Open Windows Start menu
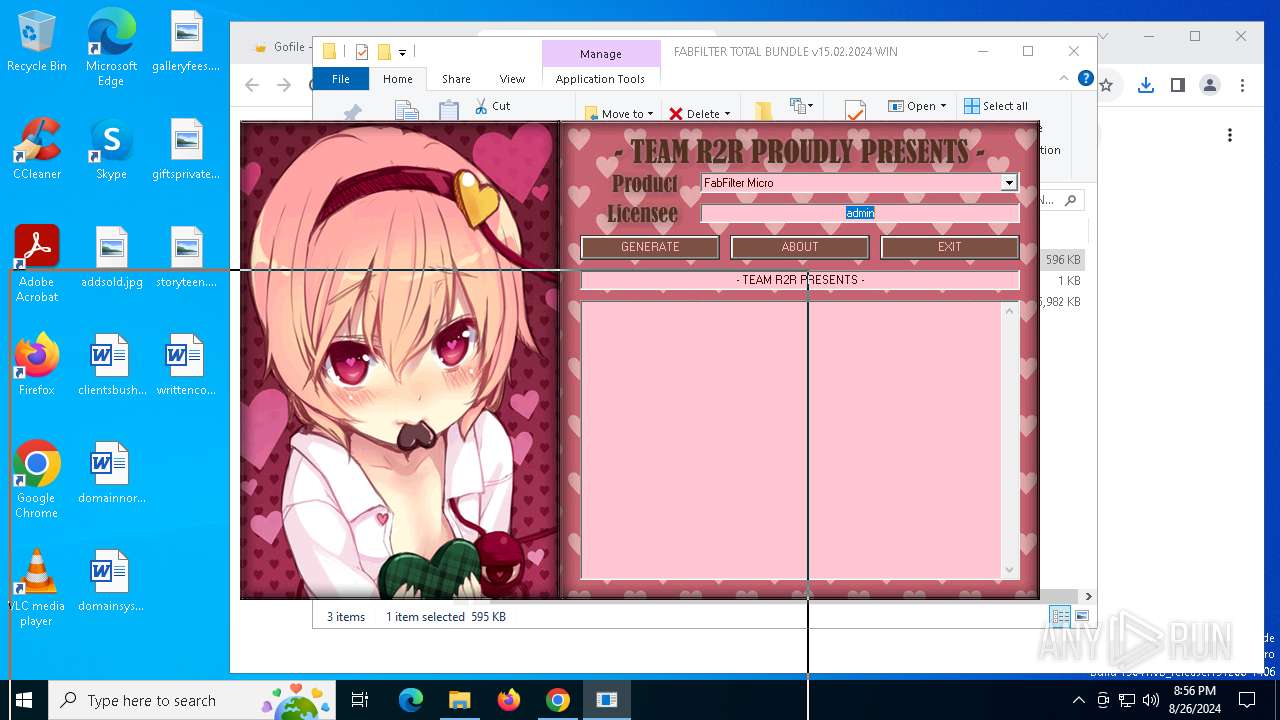This screenshot has height=720, width=1280. [24, 700]
